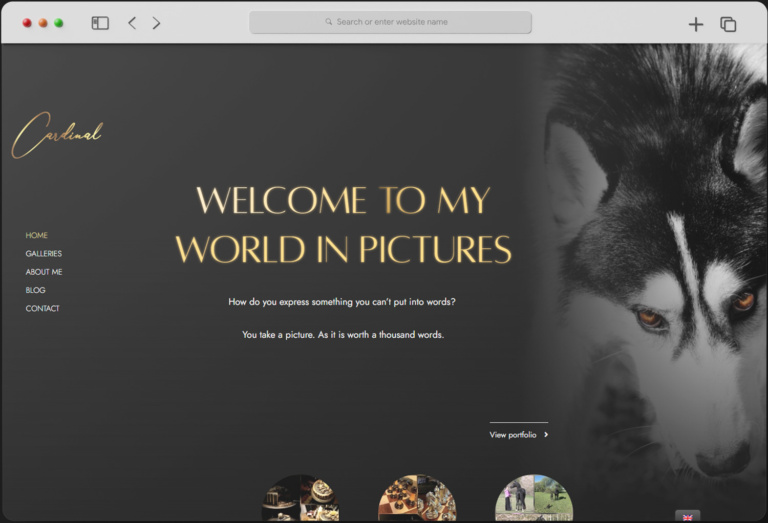Click the search magnifier icon in address bar
This screenshot has height=523, width=768.
(x=329, y=22)
